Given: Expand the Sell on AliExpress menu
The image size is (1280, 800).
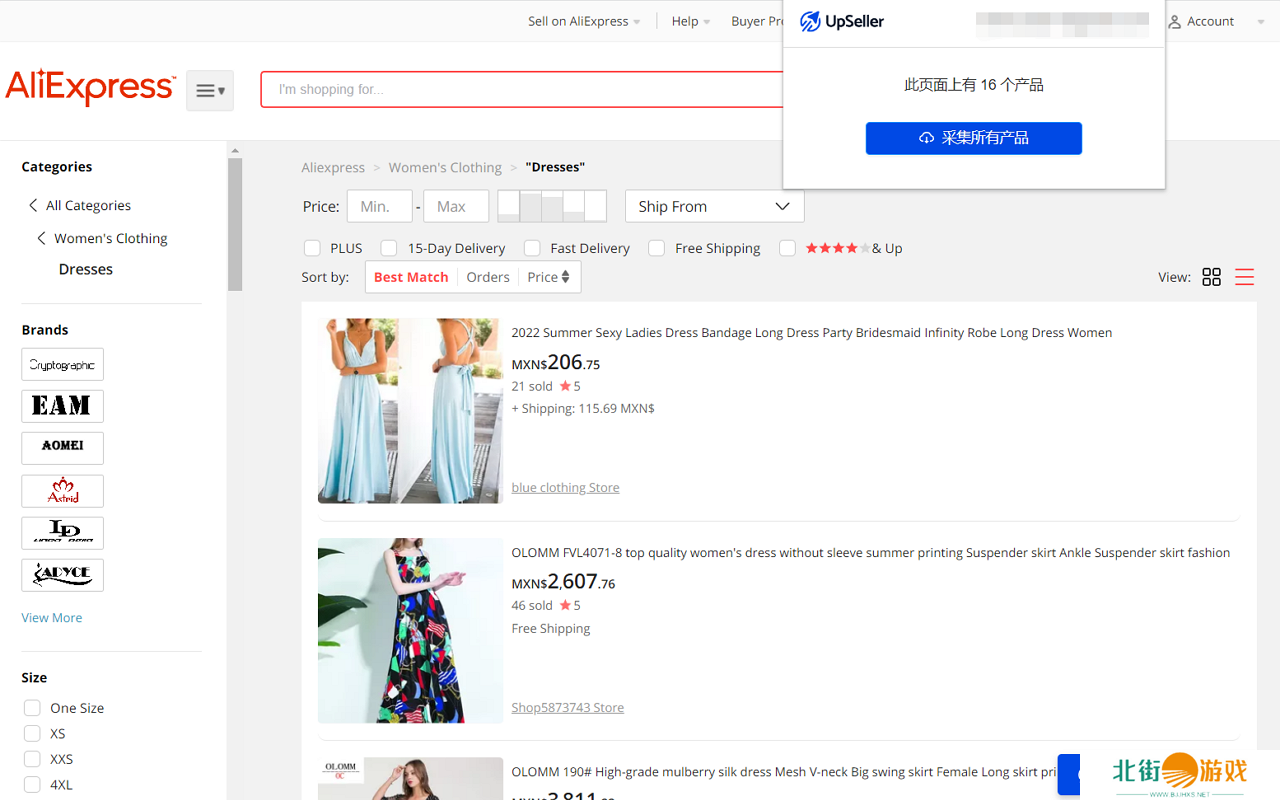Looking at the screenshot, I should tap(583, 21).
